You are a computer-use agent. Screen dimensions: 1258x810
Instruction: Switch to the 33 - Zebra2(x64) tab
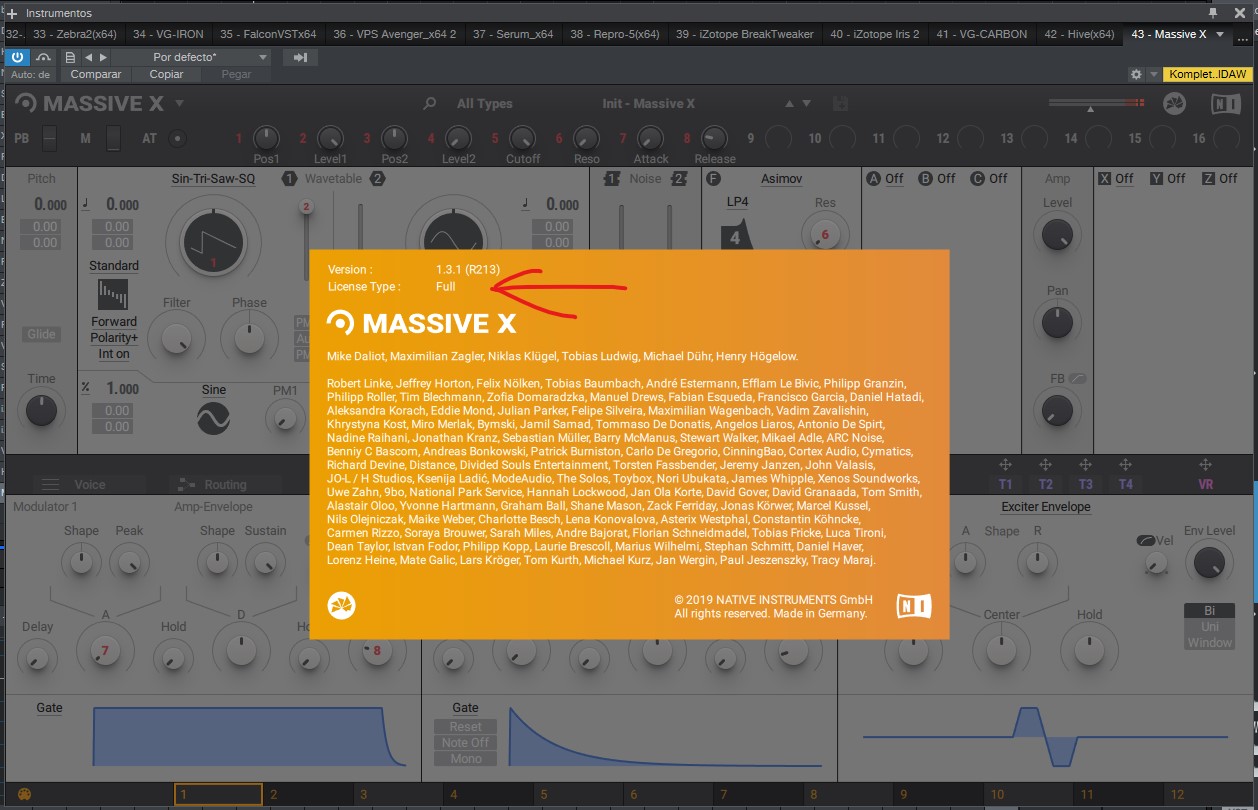[x=74, y=34]
